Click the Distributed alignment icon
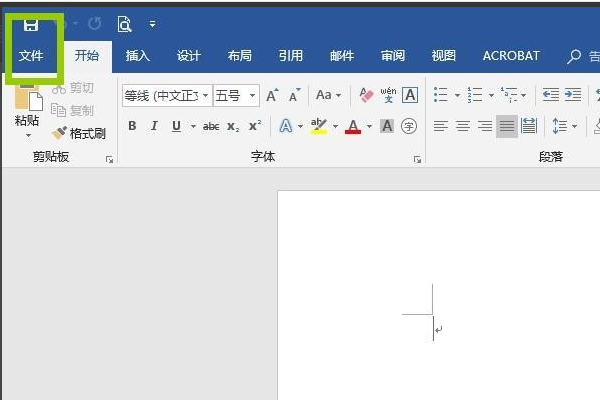The height and width of the screenshot is (400, 600). click(x=529, y=126)
